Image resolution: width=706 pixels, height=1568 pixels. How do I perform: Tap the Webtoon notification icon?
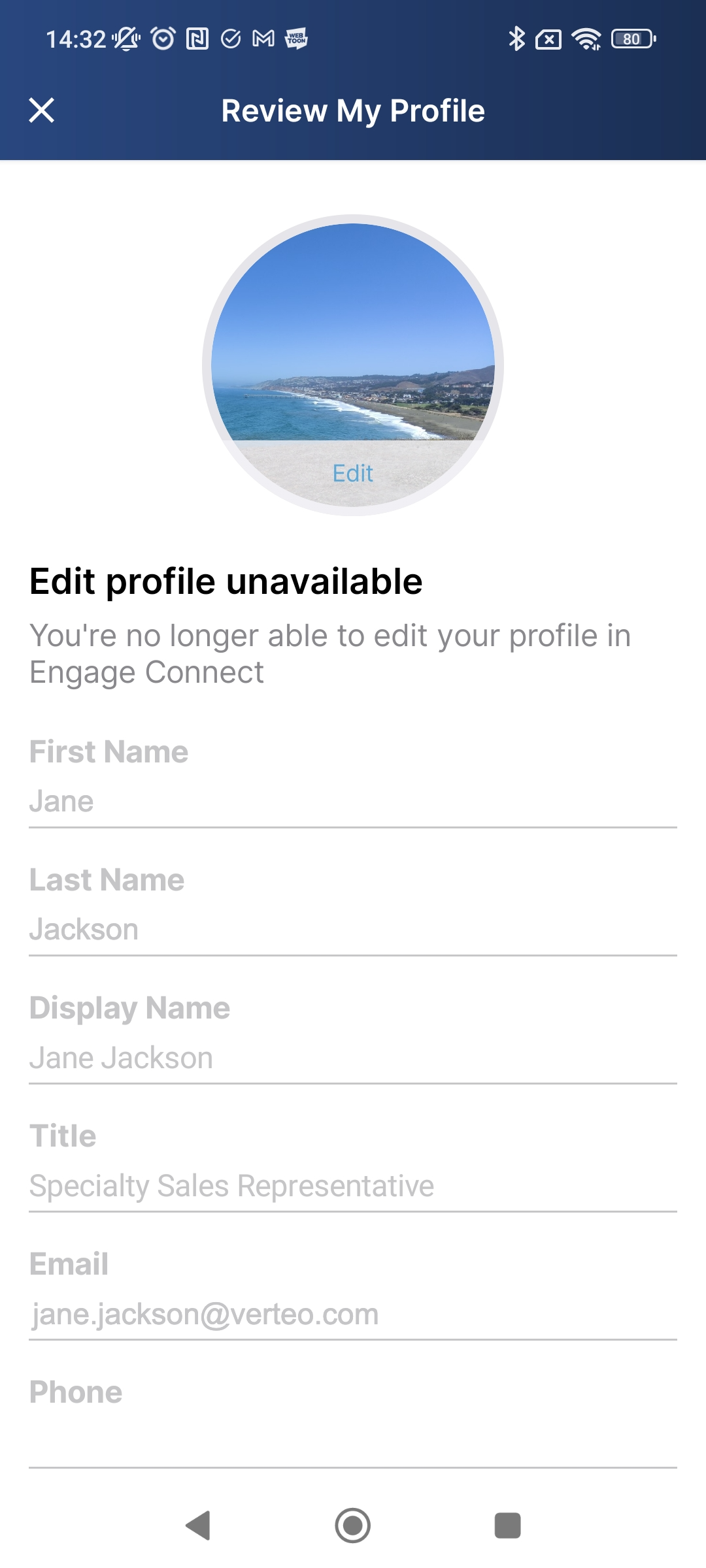297,39
